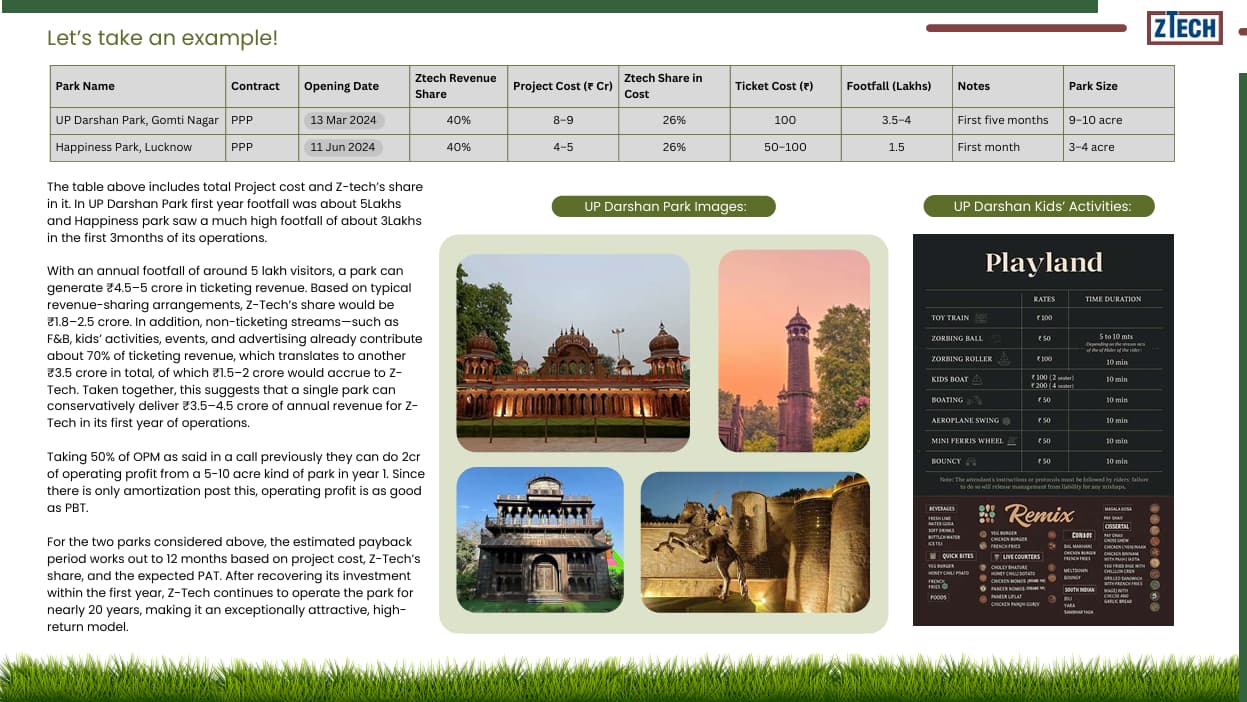The height and width of the screenshot is (702, 1247).
Task: Open the horse rider statue photo
Action: 755,542
